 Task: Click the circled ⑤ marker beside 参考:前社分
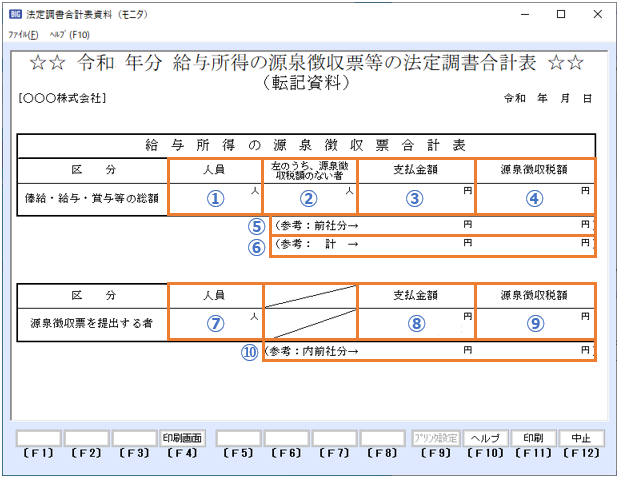(x=257, y=225)
